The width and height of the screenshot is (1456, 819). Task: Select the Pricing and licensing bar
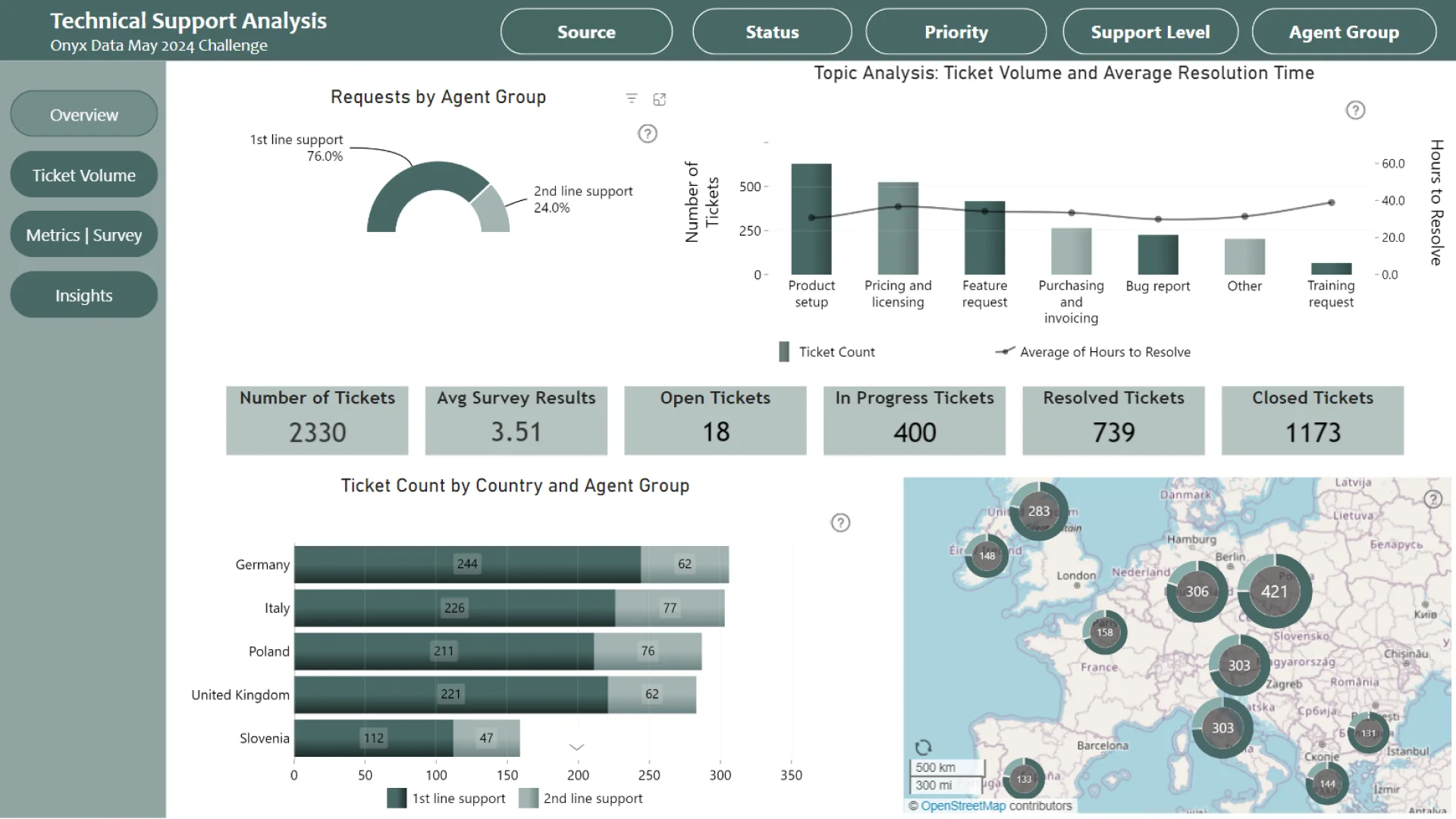point(898,228)
